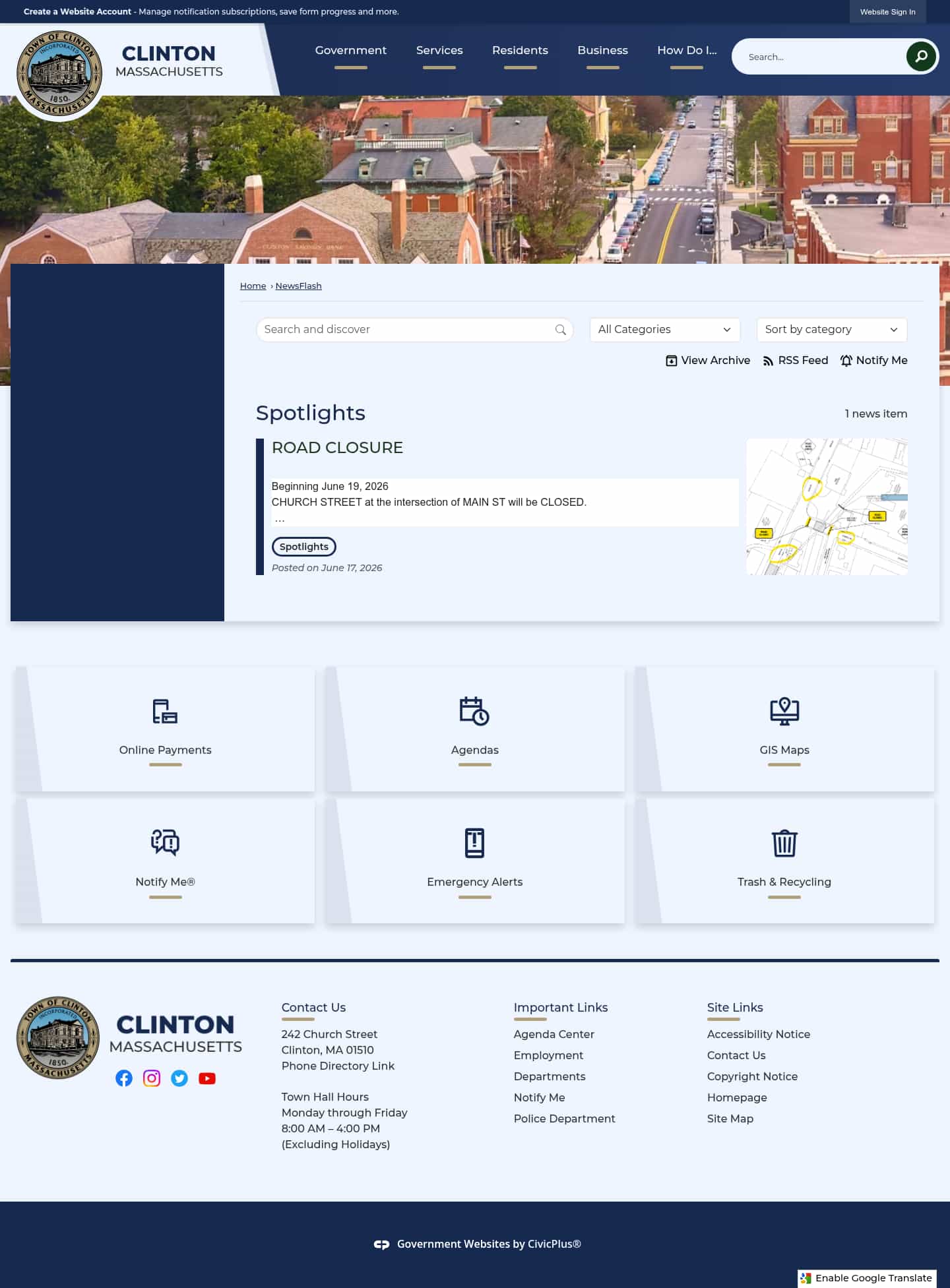Open the RSS Feed link
The width and height of the screenshot is (950, 1288).
(795, 361)
